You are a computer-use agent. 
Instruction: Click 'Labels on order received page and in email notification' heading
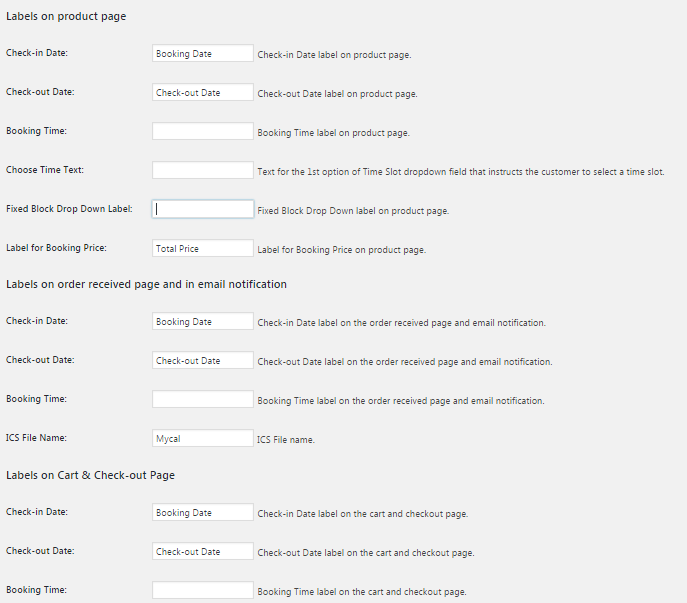[146, 284]
